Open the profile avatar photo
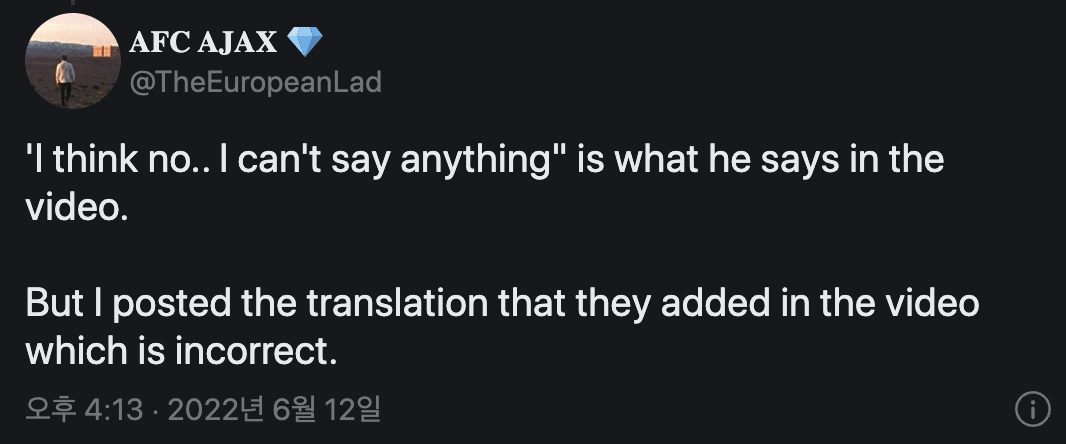This screenshot has height=444, width=1066. pos(72,61)
